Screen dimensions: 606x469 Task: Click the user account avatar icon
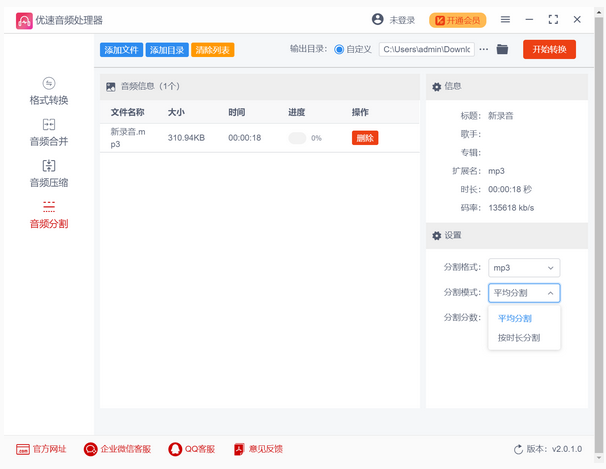(x=378, y=19)
